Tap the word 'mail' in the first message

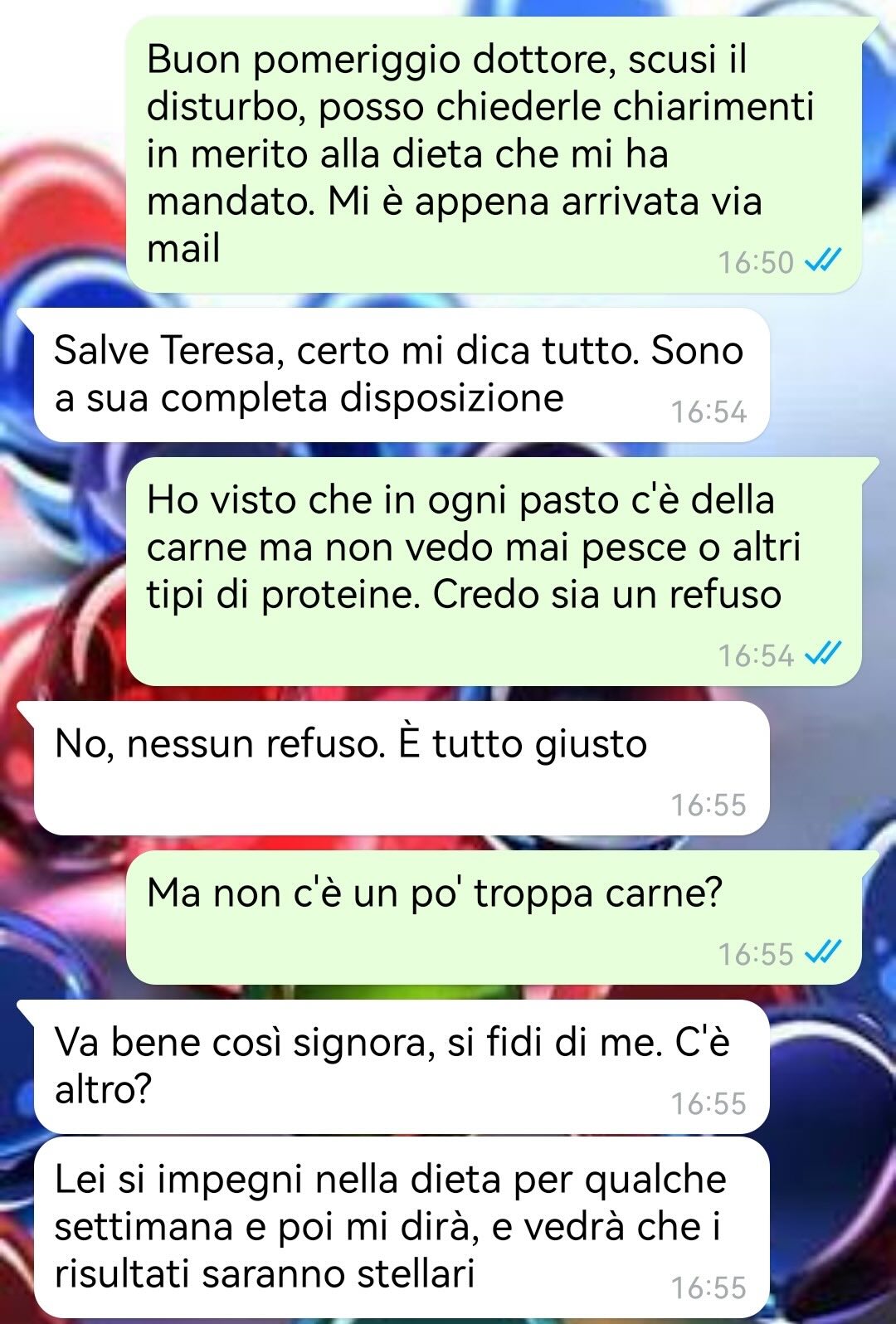pyautogui.click(x=183, y=248)
